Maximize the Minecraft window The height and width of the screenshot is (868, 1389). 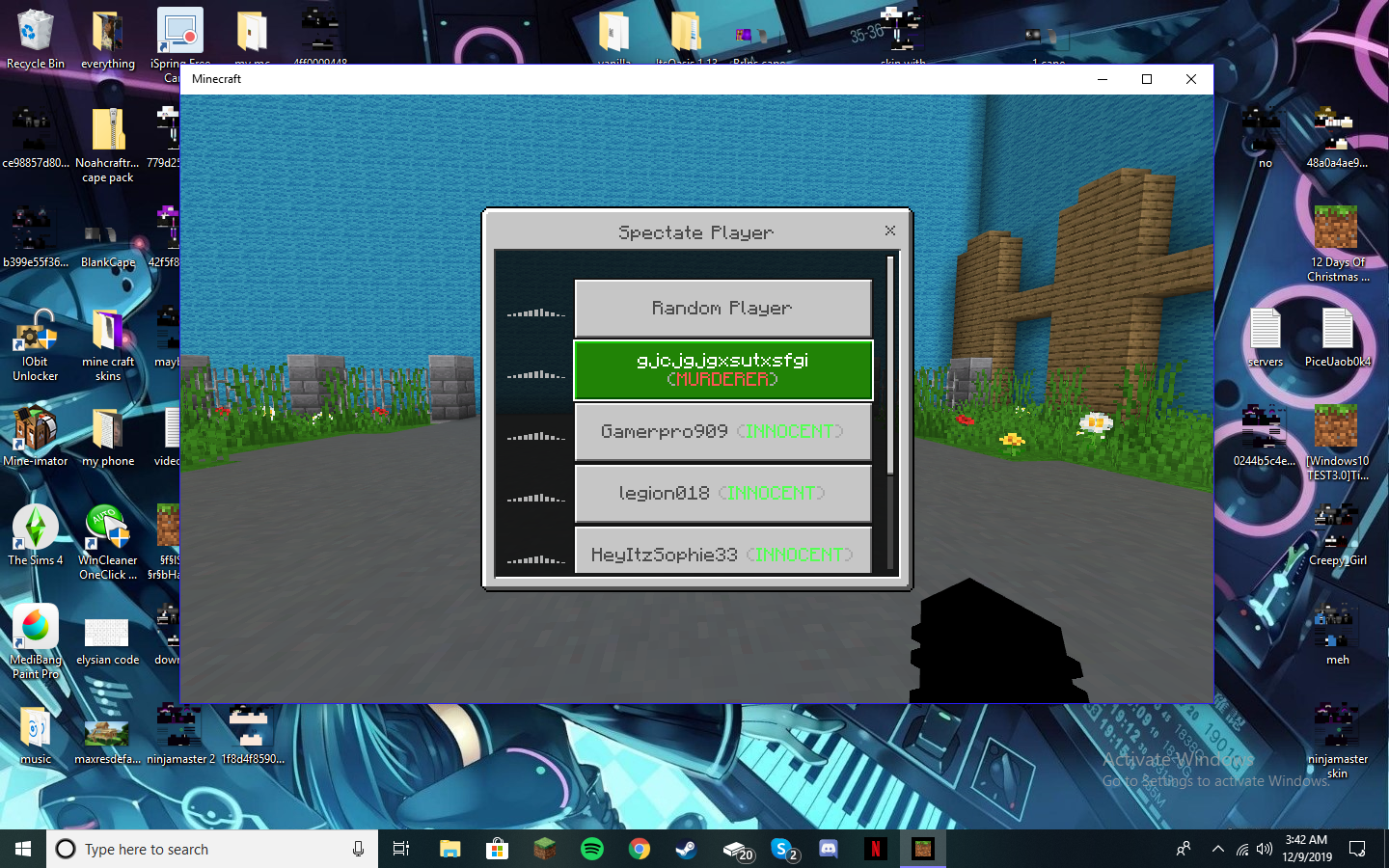coord(1147,79)
